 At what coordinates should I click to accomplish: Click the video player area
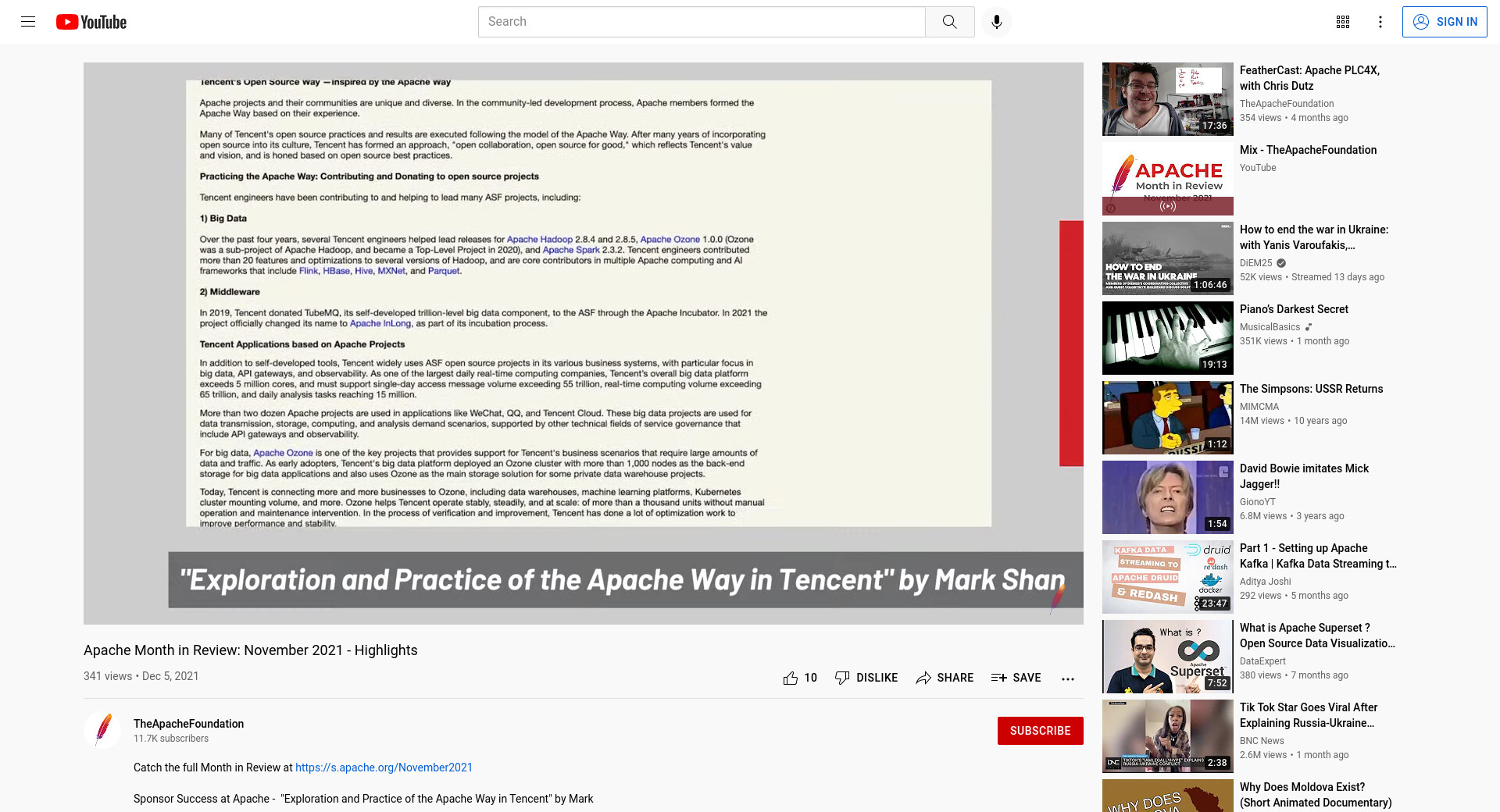coord(584,344)
